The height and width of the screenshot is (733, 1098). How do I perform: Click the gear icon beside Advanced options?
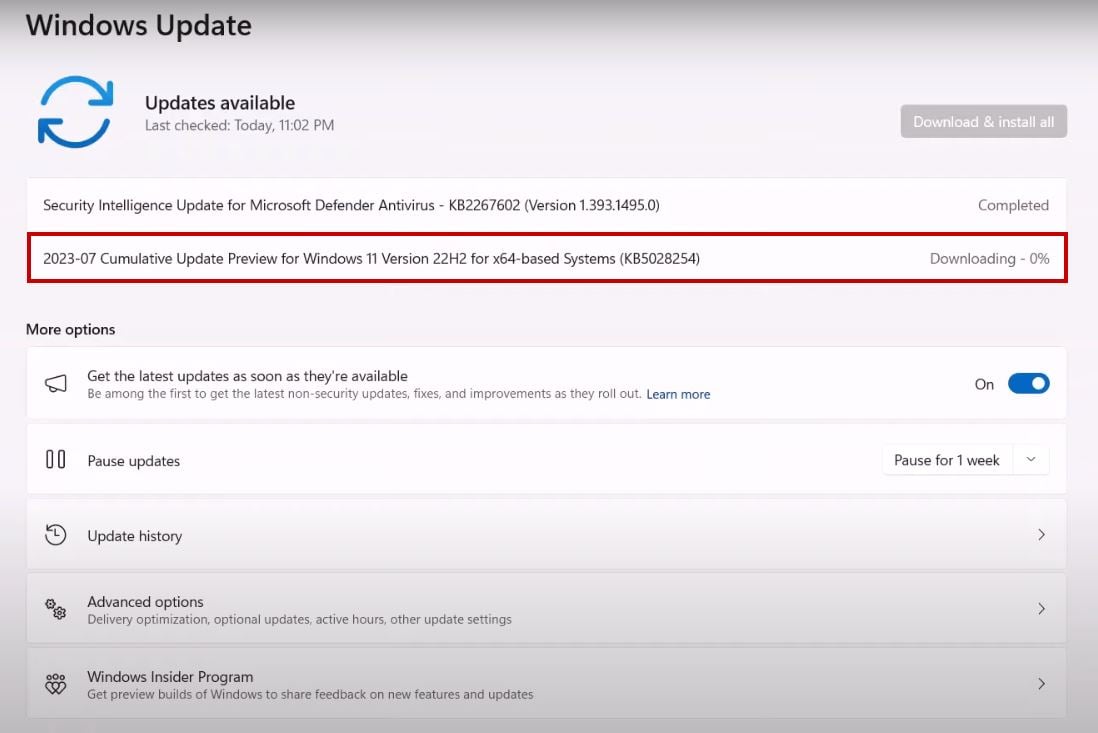(54, 608)
